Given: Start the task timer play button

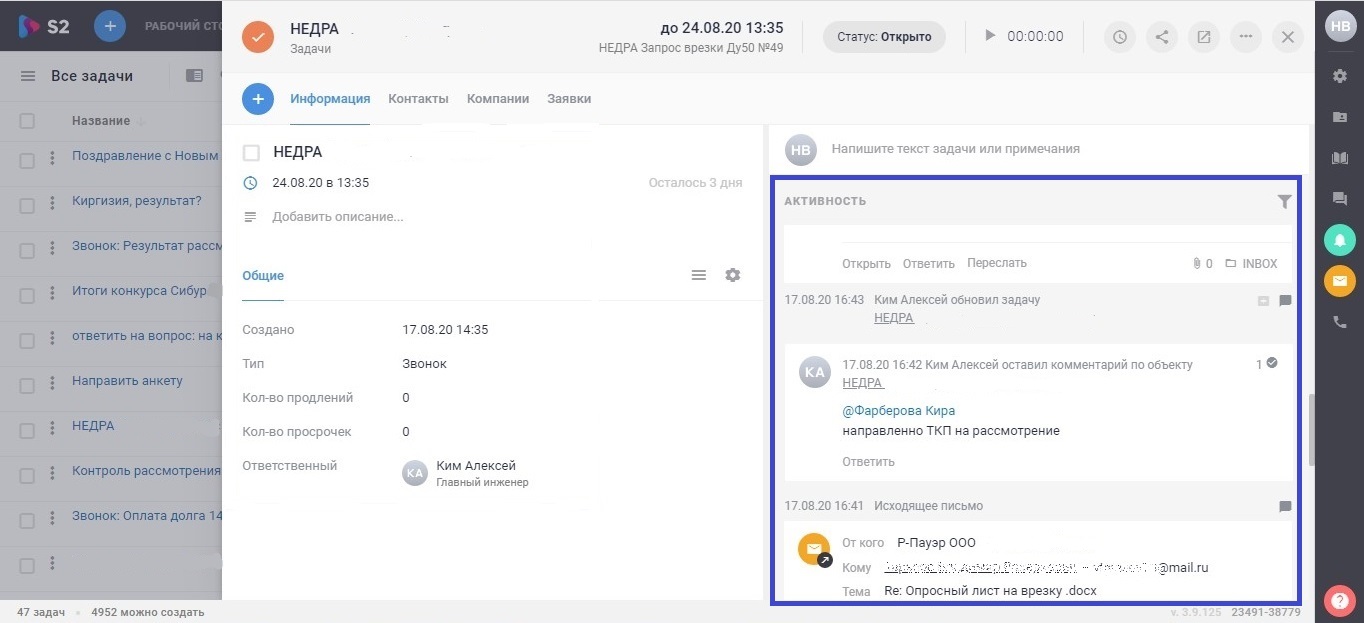Looking at the screenshot, I should pyautogui.click(x=990, y=36).
